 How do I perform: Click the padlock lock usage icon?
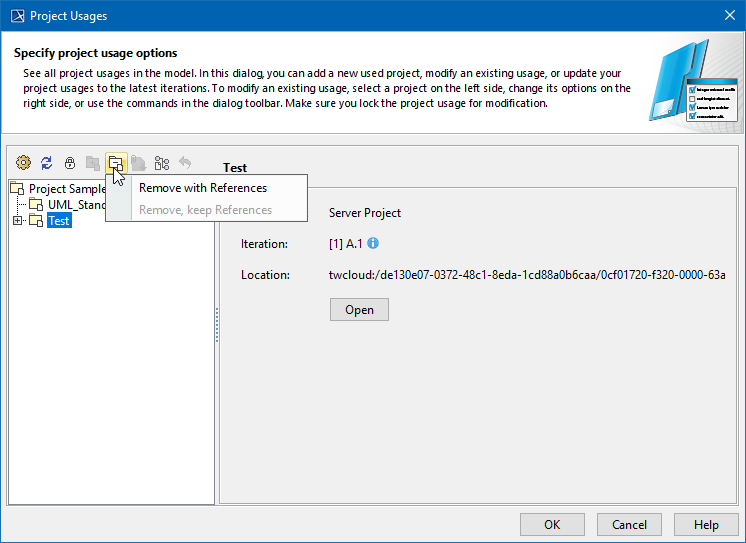pyautogui.click(x=70, y=163)
